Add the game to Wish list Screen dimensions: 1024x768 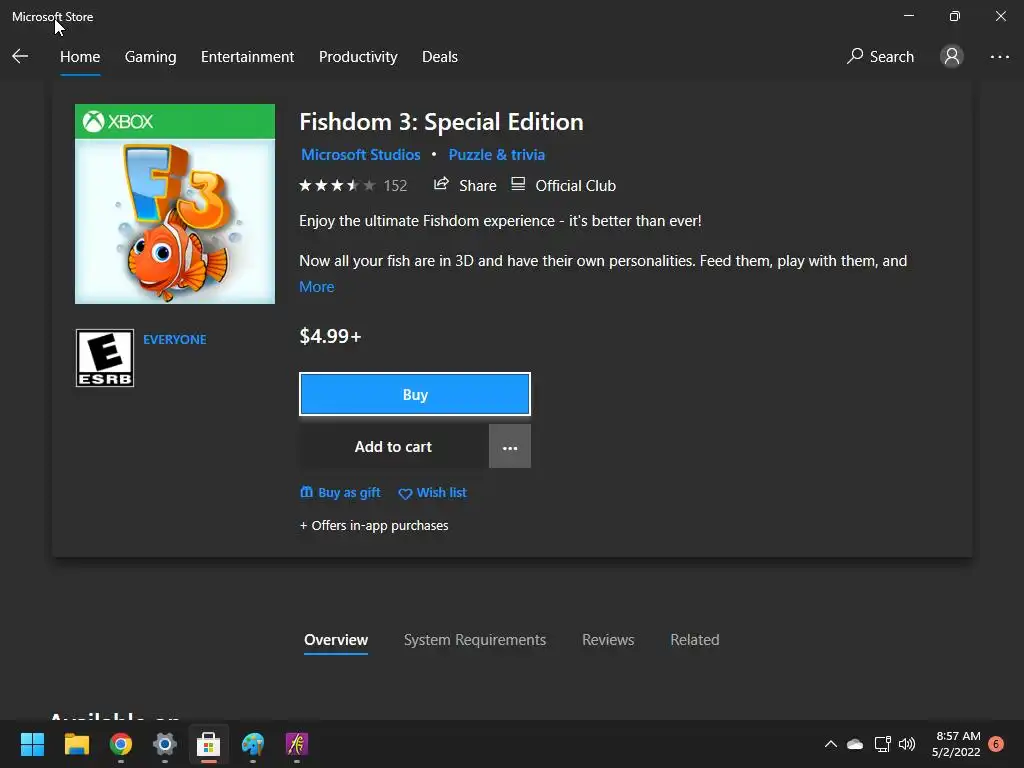click(x=432, y=492)
